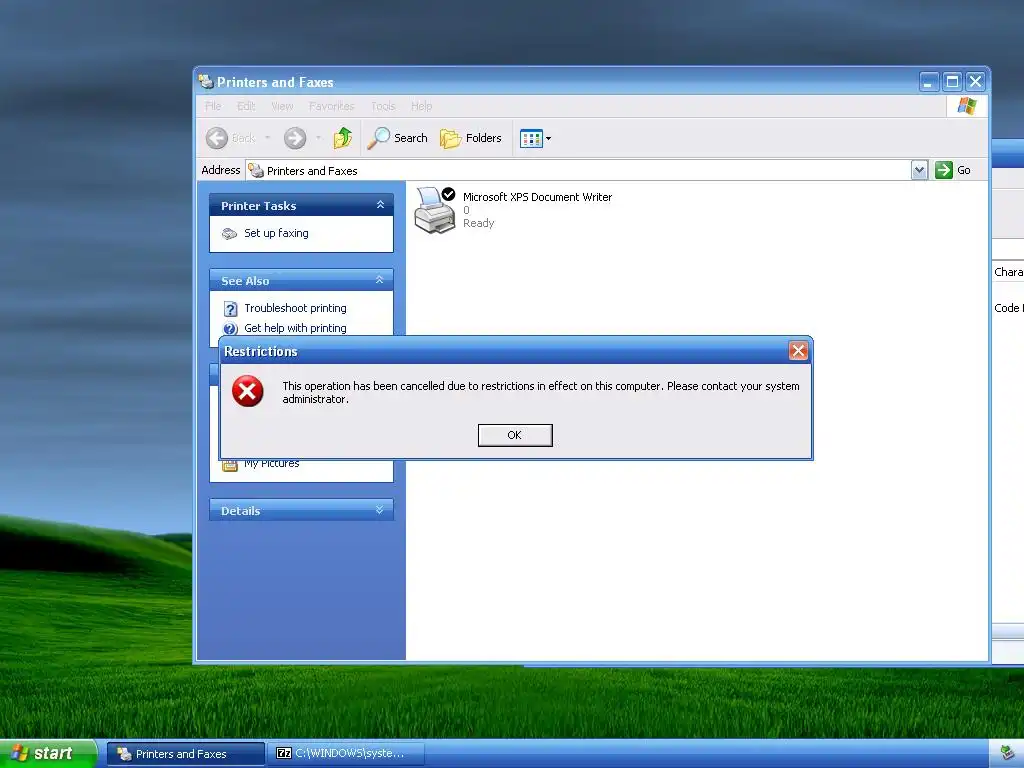Click the system tray icon

click(x=1008, y=754)
